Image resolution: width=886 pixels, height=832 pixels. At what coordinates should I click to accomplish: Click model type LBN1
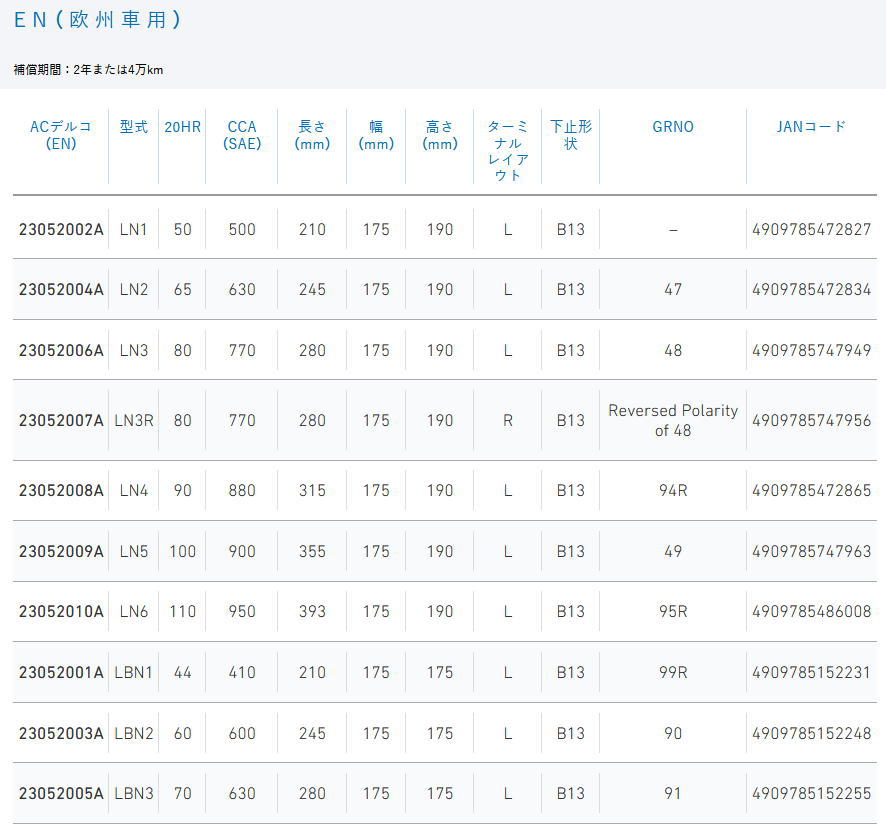point(133,673)
